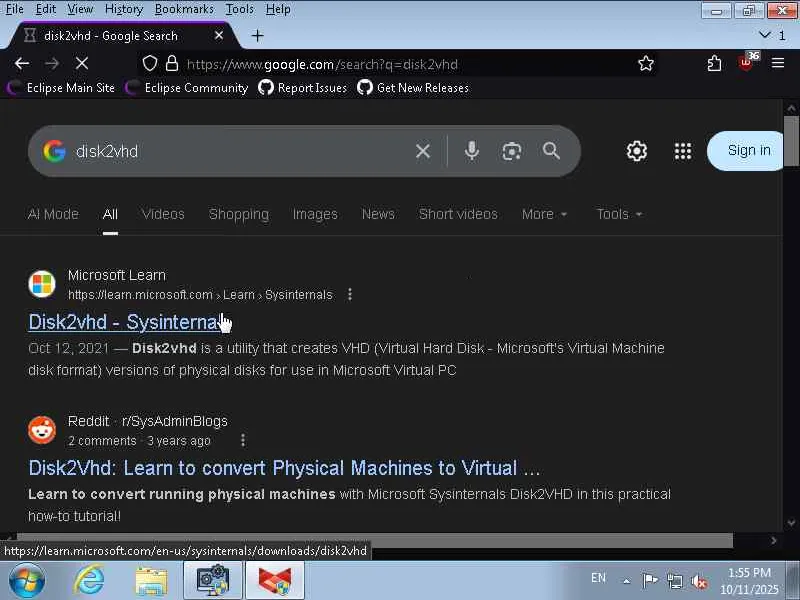Search by image with camera icon
The height and width of the screenshot is (600, 800).
pyautogui.click(x=511, y=151)
